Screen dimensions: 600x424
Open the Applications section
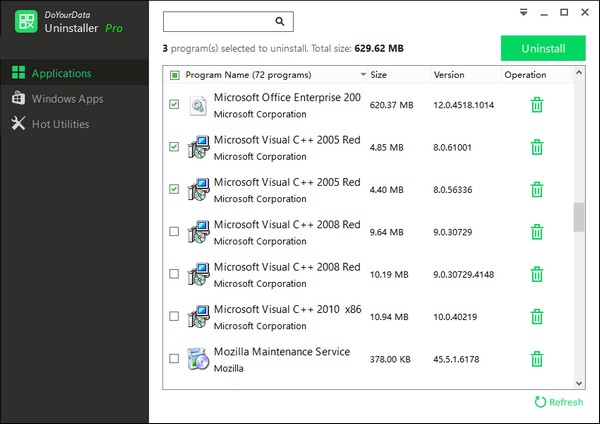[75, 73]
